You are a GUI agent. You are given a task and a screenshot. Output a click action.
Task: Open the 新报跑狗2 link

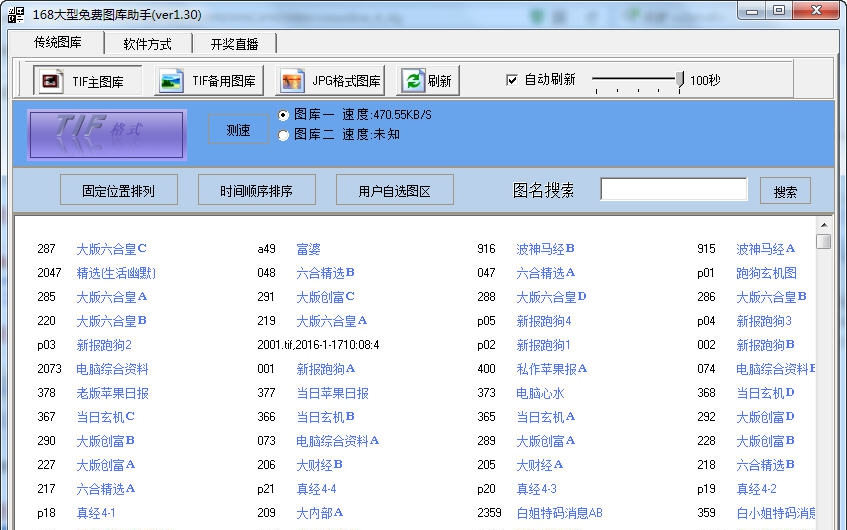click(x=104, y=345)
